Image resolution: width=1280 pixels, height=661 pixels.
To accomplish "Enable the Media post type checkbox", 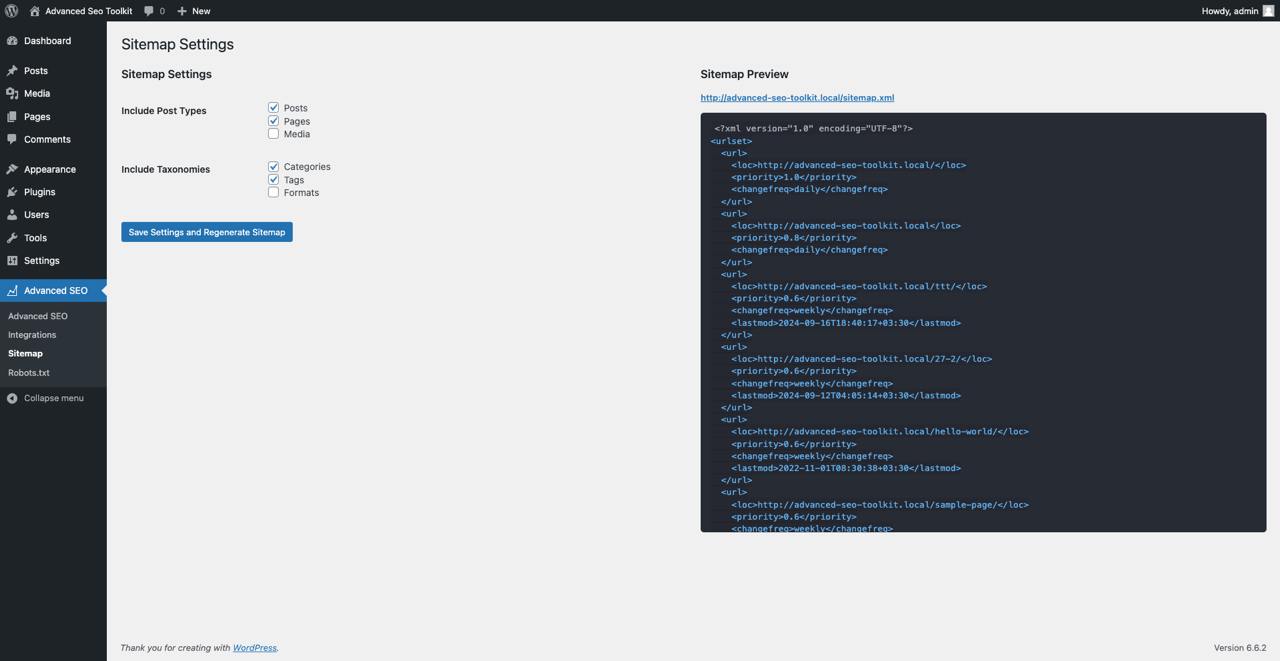I will coord(273,133).
